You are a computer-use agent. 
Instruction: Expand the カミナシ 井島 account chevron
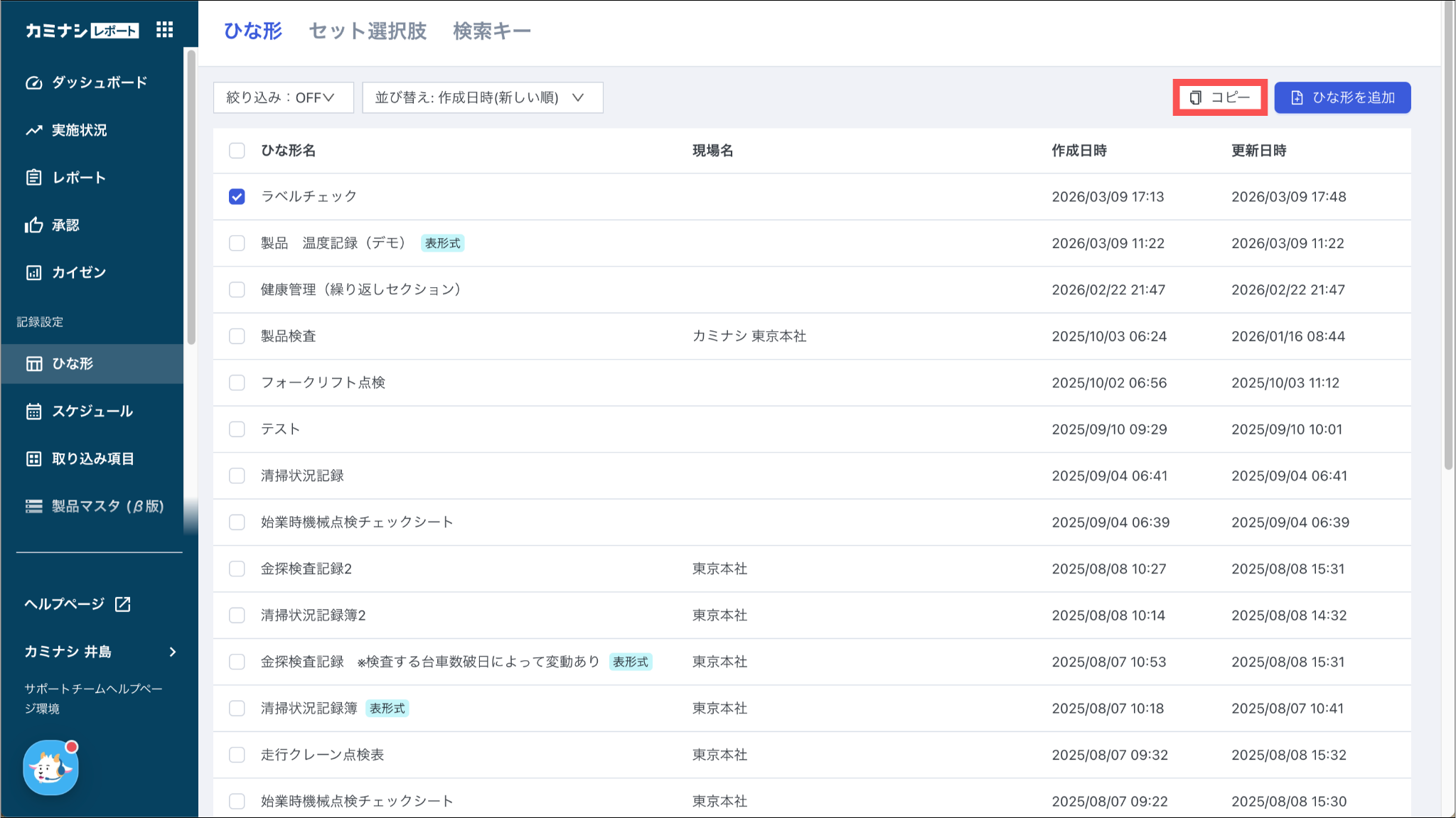173,652
